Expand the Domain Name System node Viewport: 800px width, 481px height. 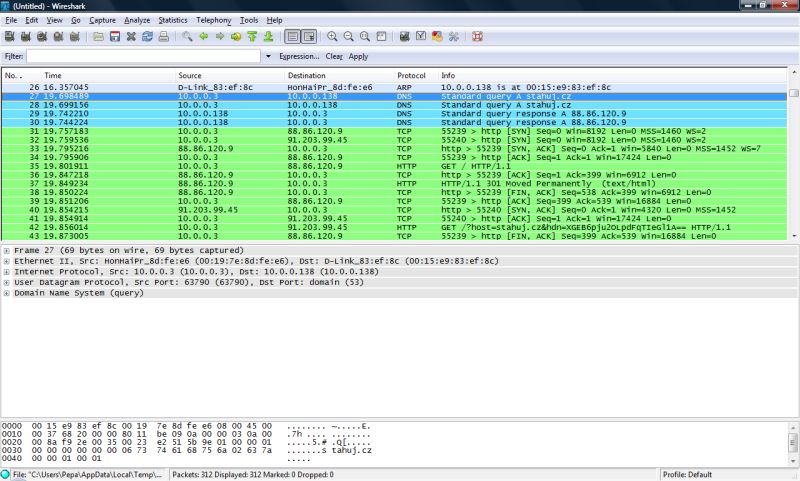pyautogui.click(x=7, y=293)
